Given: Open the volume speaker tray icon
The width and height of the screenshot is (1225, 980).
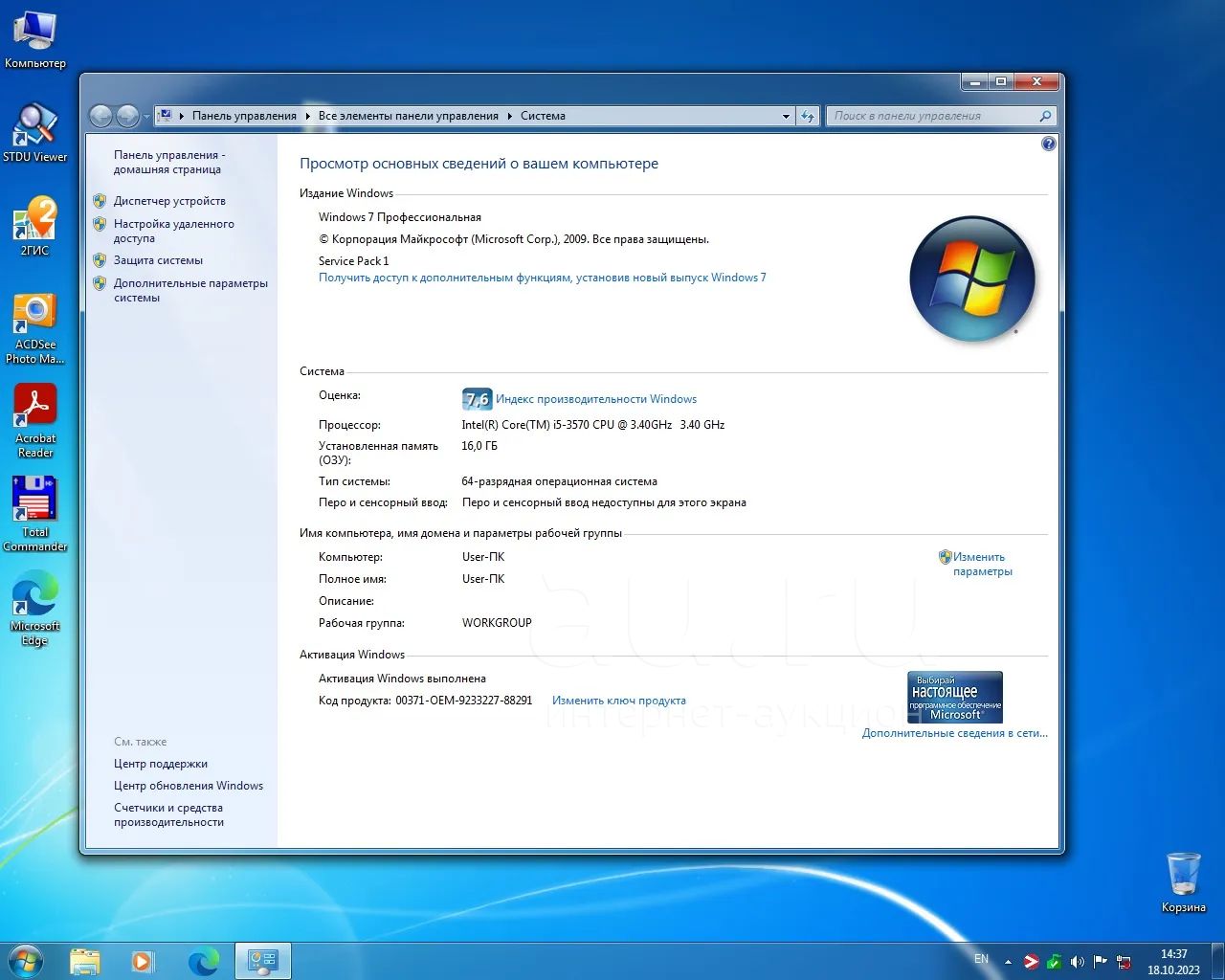Looking at the screenshot, I should (x=1078, y=961).
